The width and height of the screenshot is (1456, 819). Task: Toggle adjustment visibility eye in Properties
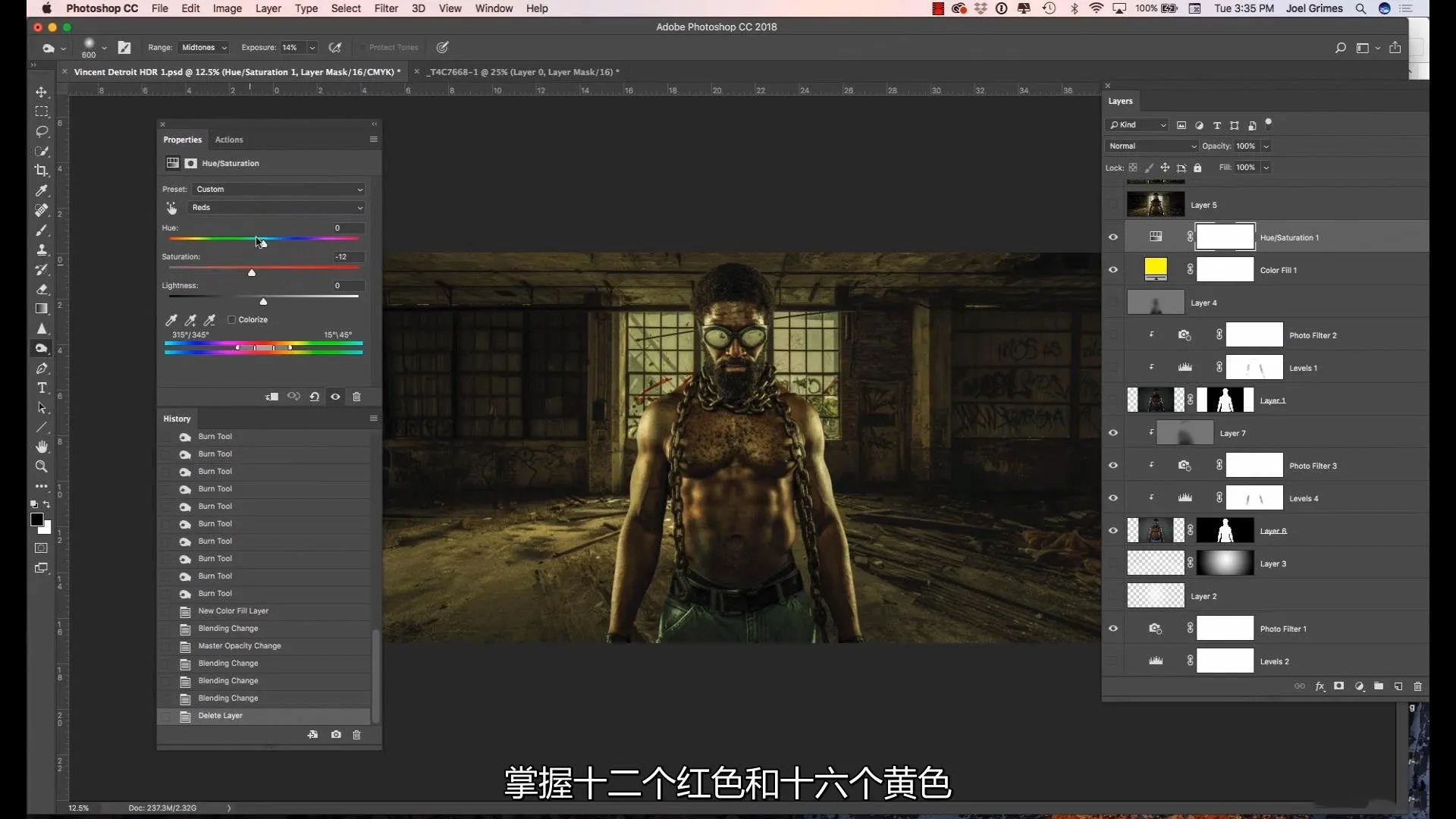335,397
